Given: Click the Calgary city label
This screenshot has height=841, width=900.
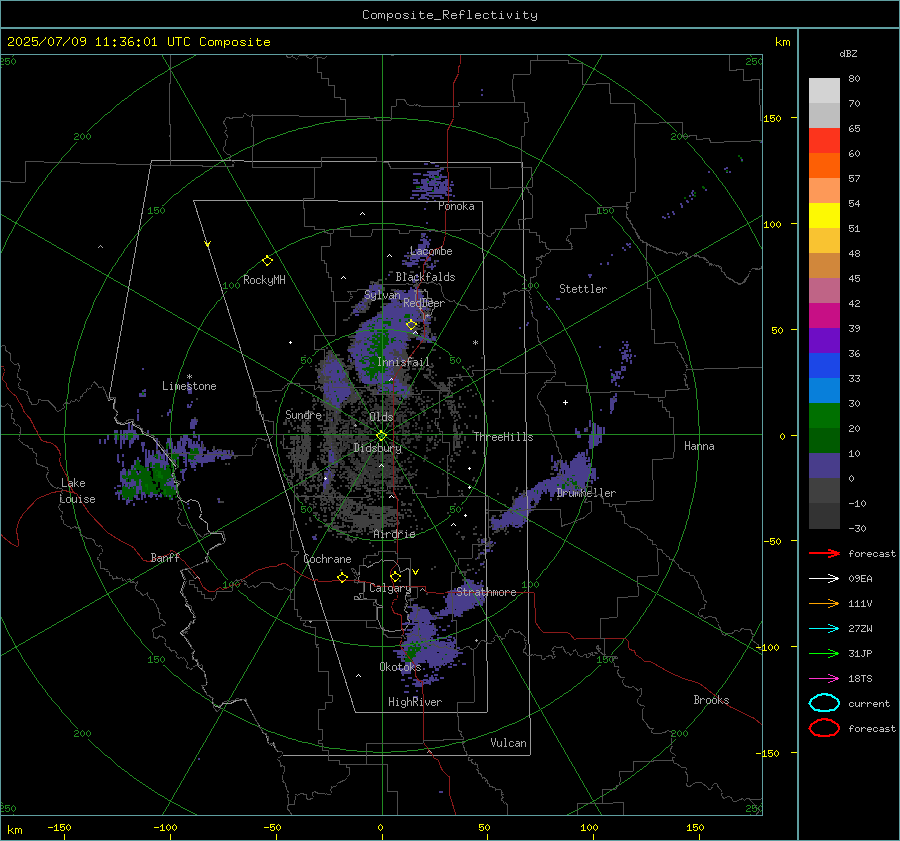Looking at the screenshot, I should point(390,588).
